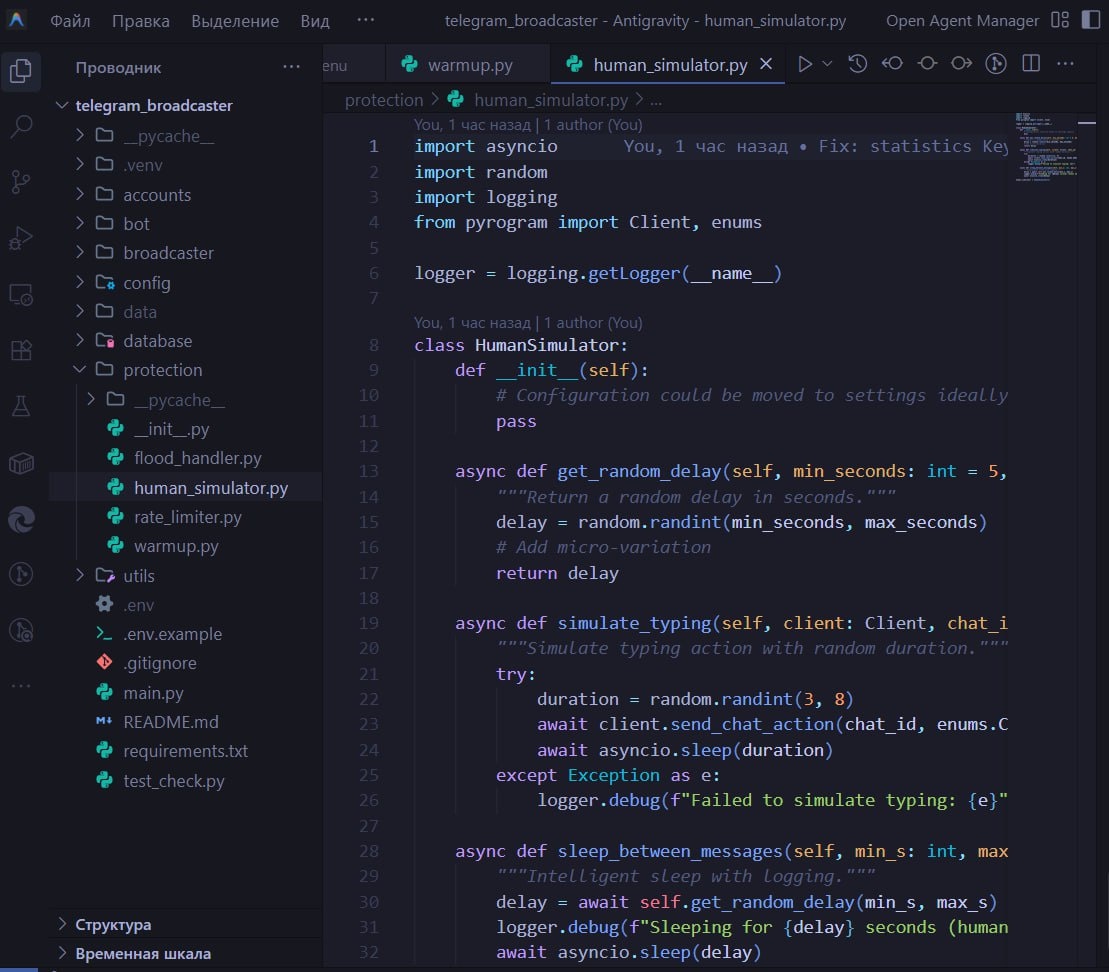Open the Source Control view
Image resolution: width=1109 pixels, height=972 pixels.
21,183
